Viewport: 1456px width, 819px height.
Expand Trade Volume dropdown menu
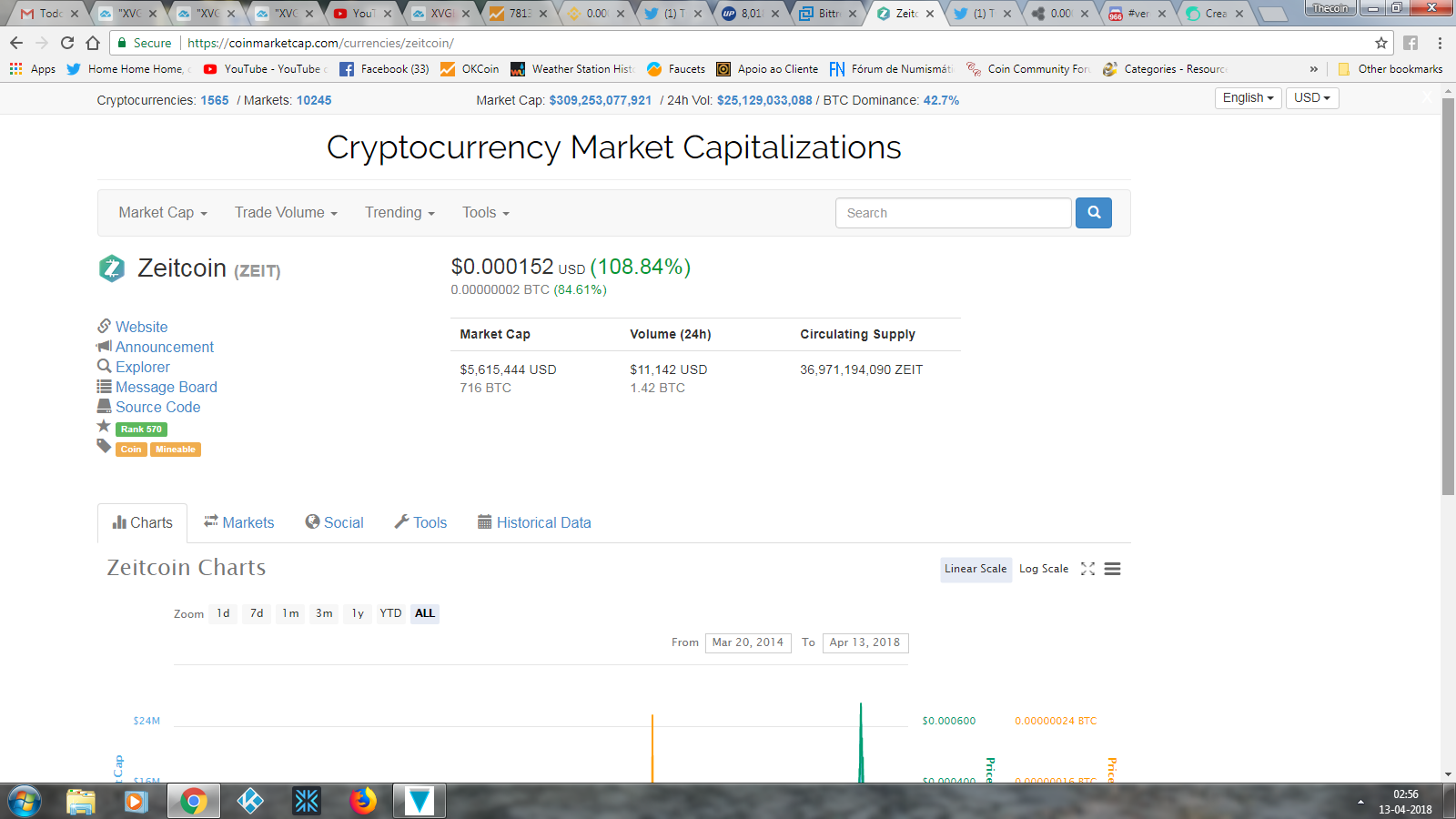(286, 213)
